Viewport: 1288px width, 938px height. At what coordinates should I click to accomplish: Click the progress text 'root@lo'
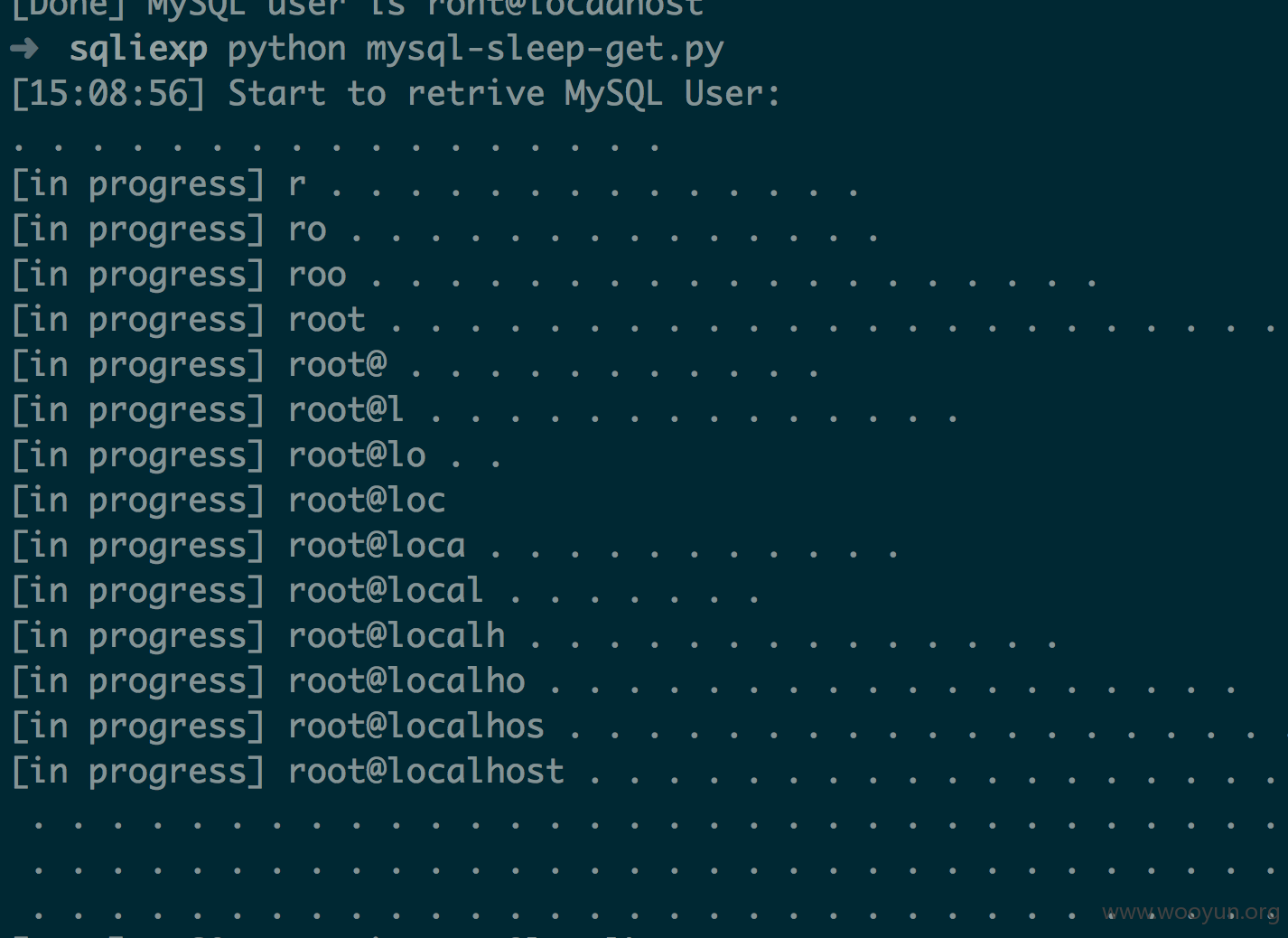pos(358,455)
